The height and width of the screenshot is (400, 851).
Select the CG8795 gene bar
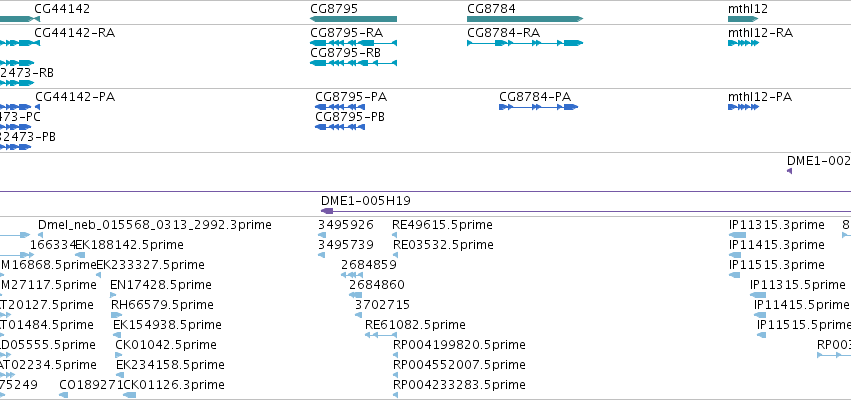pyautogui.click(x=353, y=19)
